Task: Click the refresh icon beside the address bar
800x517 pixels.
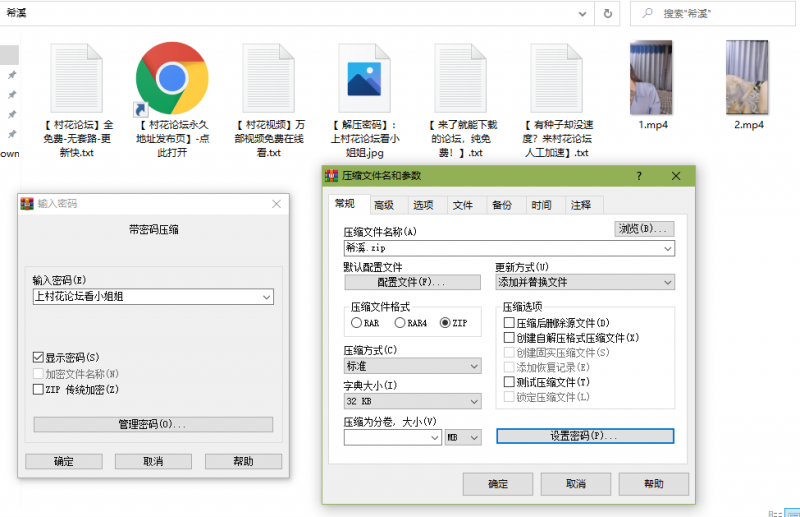Action: click(606, 13)
